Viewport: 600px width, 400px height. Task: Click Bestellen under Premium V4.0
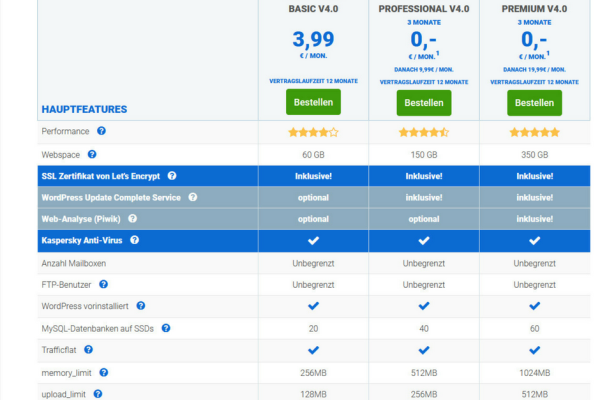click(535, 103)
